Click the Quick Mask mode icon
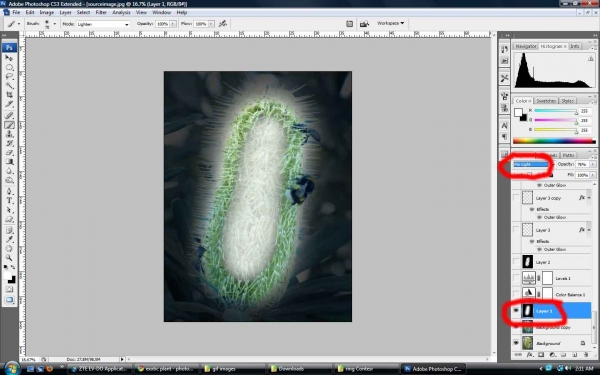 pyautogui.click(x=9, y=290)
